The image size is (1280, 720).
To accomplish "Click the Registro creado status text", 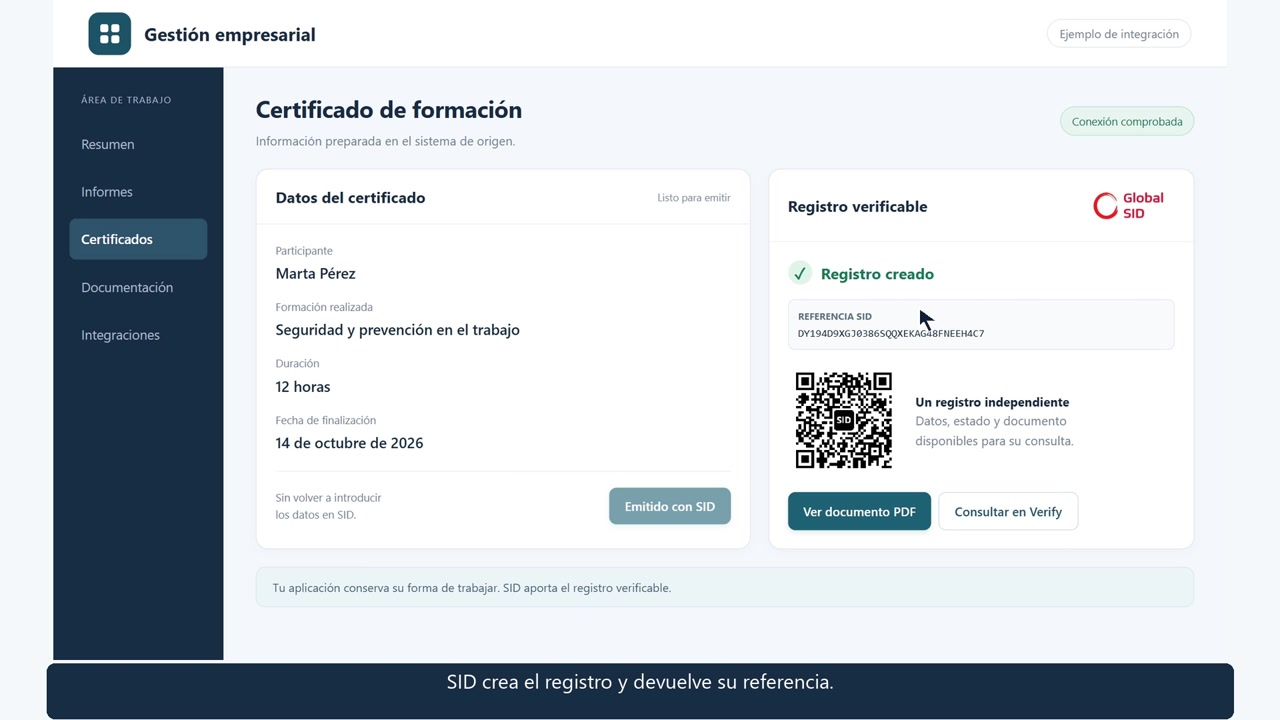I will (x=877, y=274).
